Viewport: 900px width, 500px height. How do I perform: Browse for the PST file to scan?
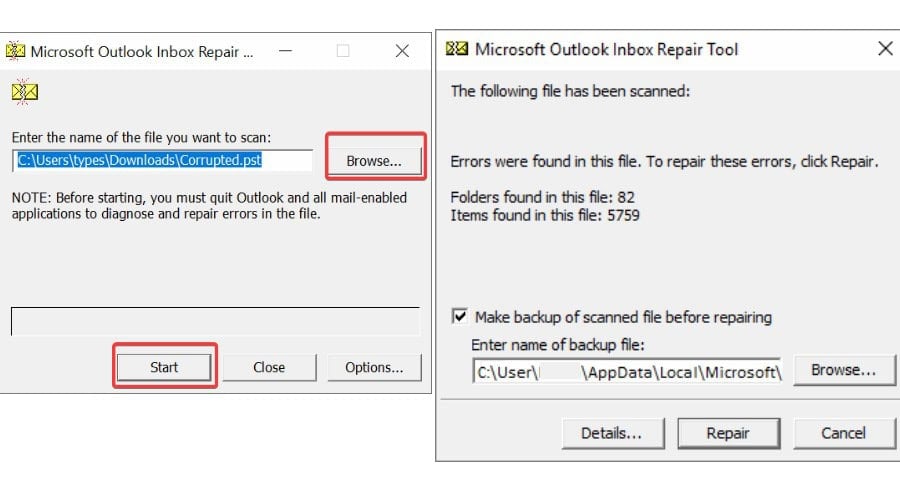point(374,161)
